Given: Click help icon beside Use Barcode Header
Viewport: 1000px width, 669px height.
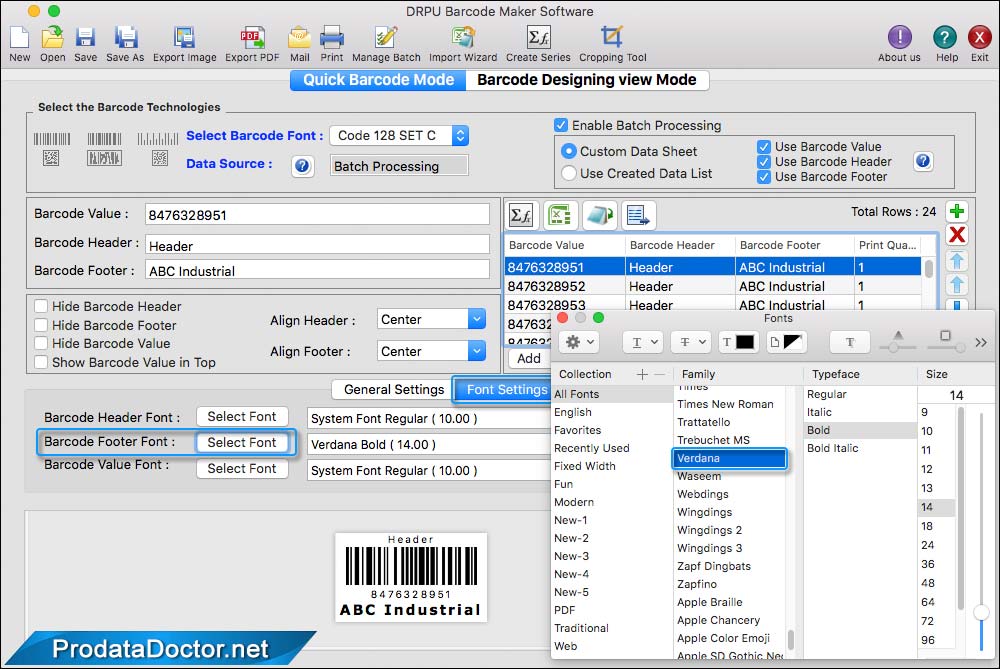Looking at the screenshot, I should coord(923,161).
